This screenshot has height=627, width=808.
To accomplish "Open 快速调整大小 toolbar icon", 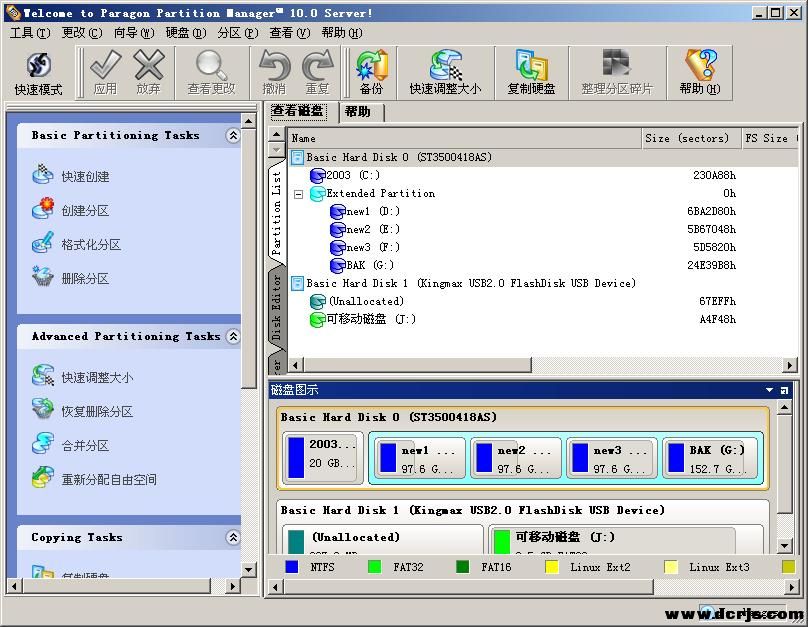I will (x=445, y=65).
